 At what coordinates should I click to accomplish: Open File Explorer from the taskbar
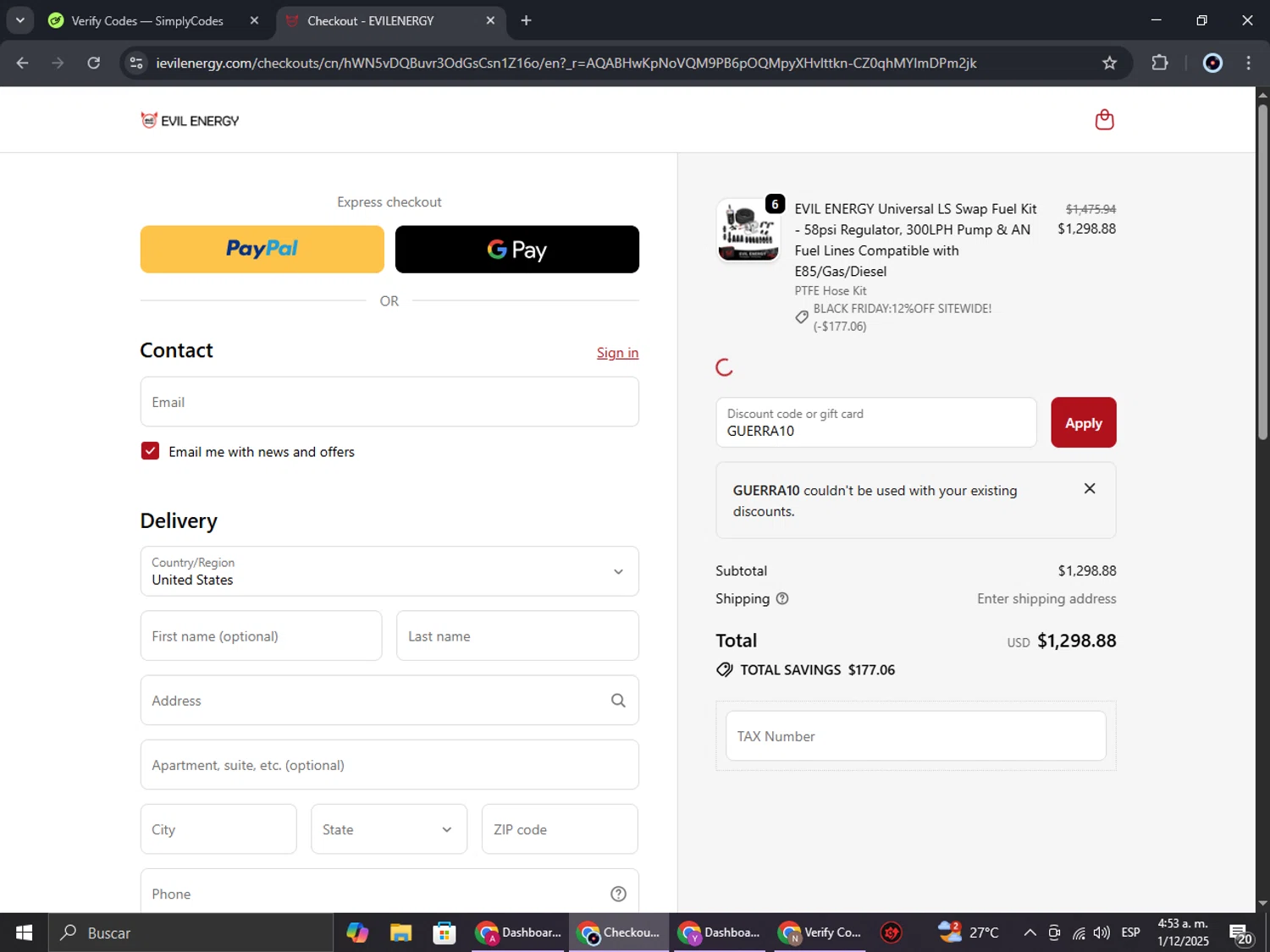pyautogui.click(x=400, y=933)
